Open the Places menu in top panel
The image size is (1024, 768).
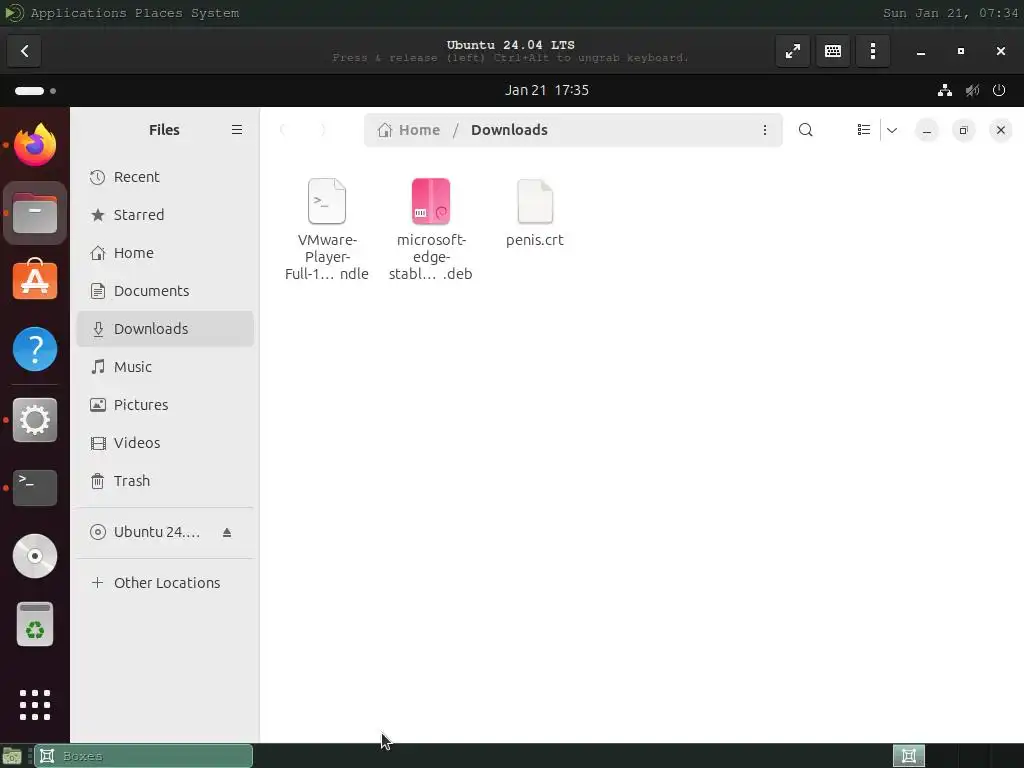(159, 13)
